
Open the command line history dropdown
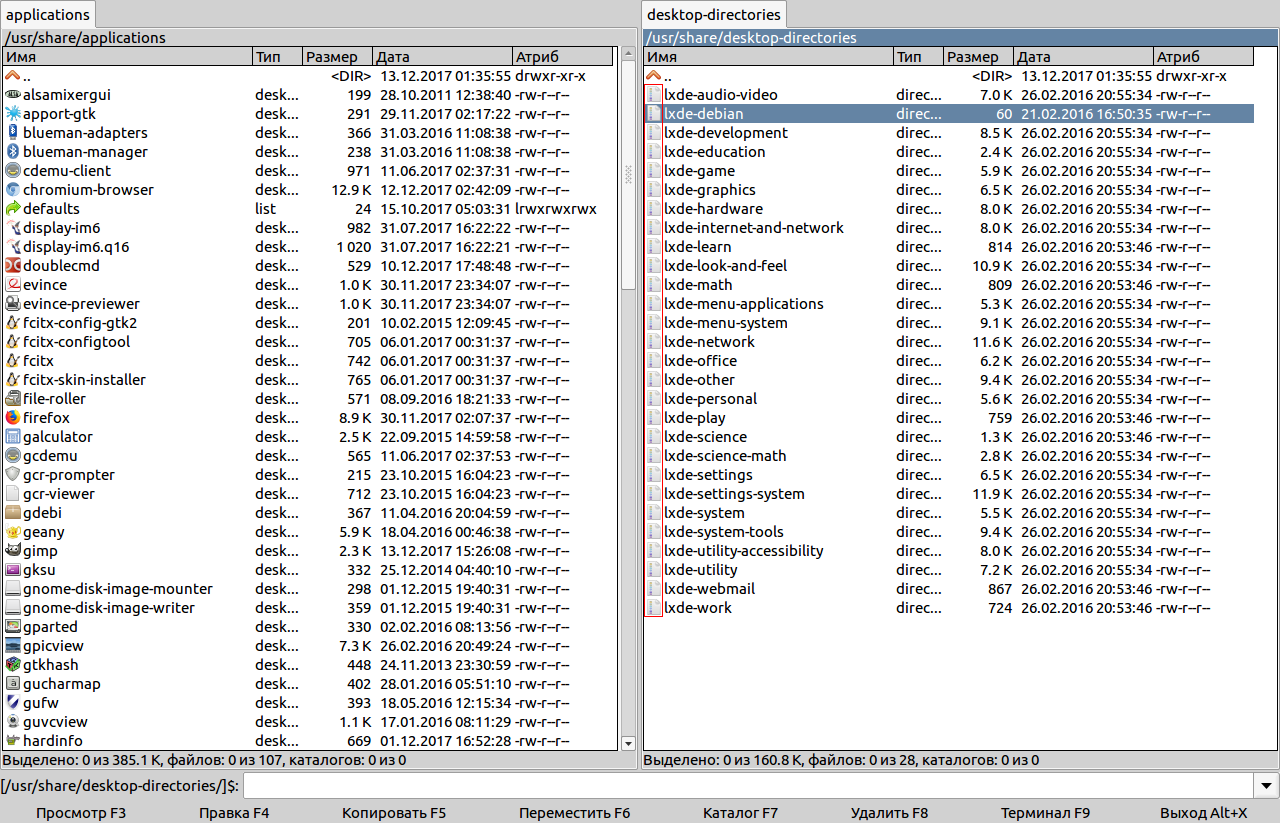coord(1267,786)
